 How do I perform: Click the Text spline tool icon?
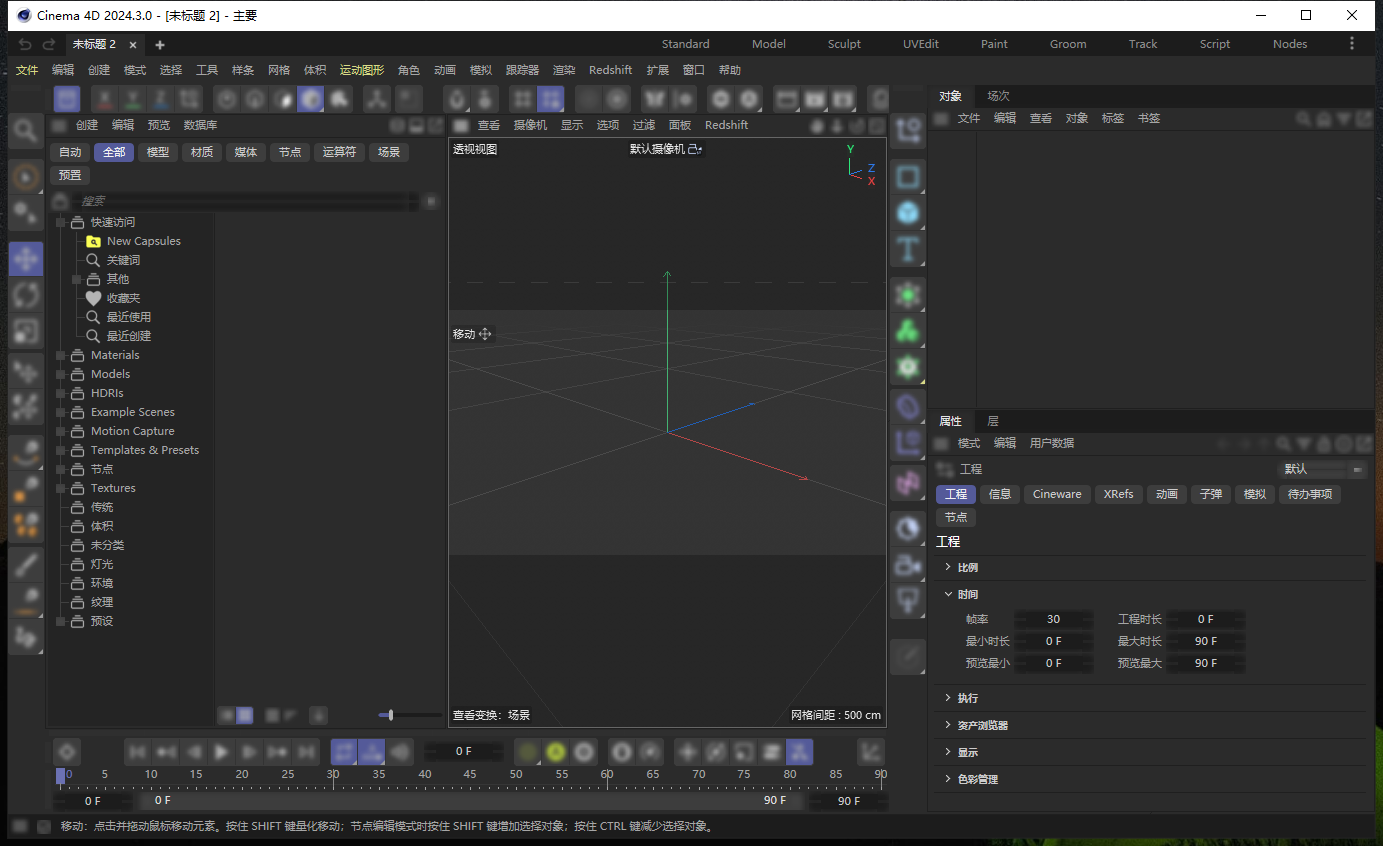pyautogui.click(x=908, y=249)
